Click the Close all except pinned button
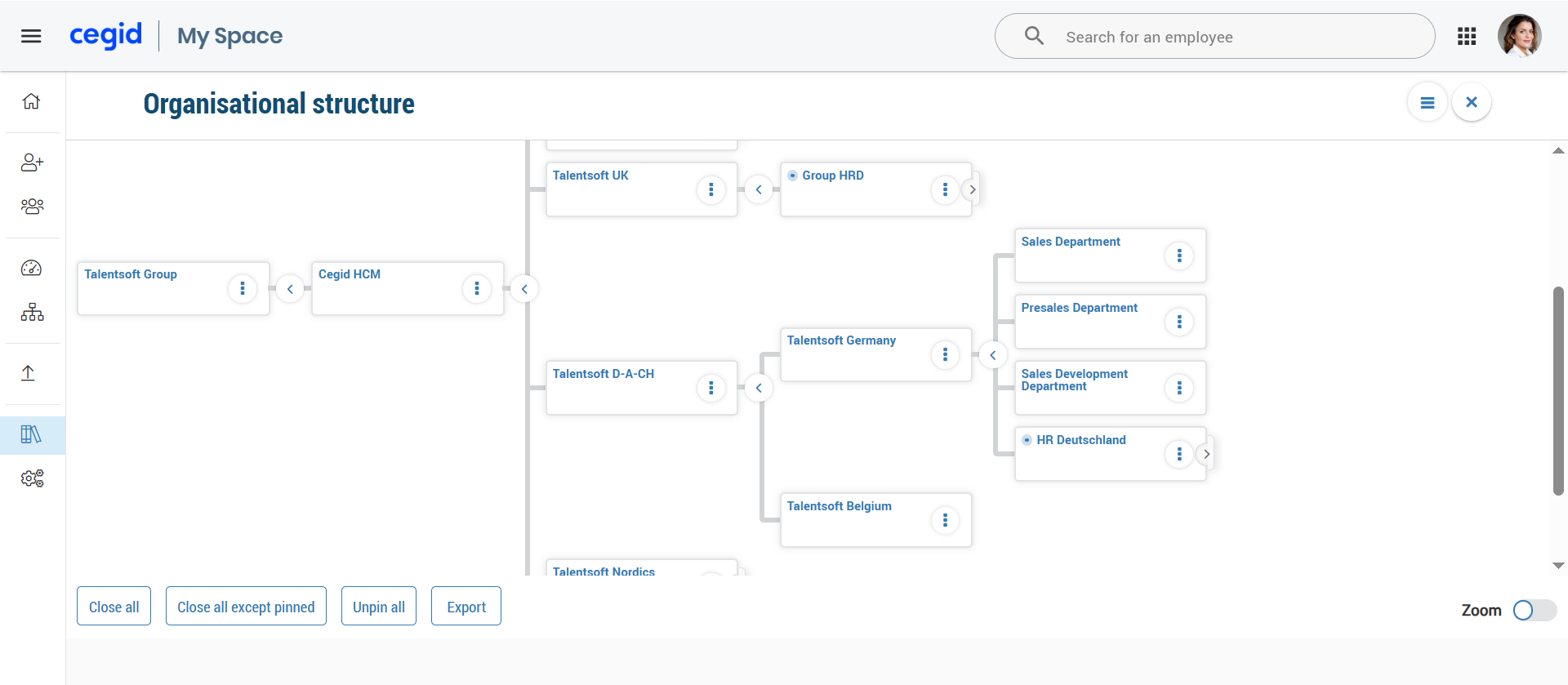This screenshot has height=685, width=1568. (x=246, y=607)
